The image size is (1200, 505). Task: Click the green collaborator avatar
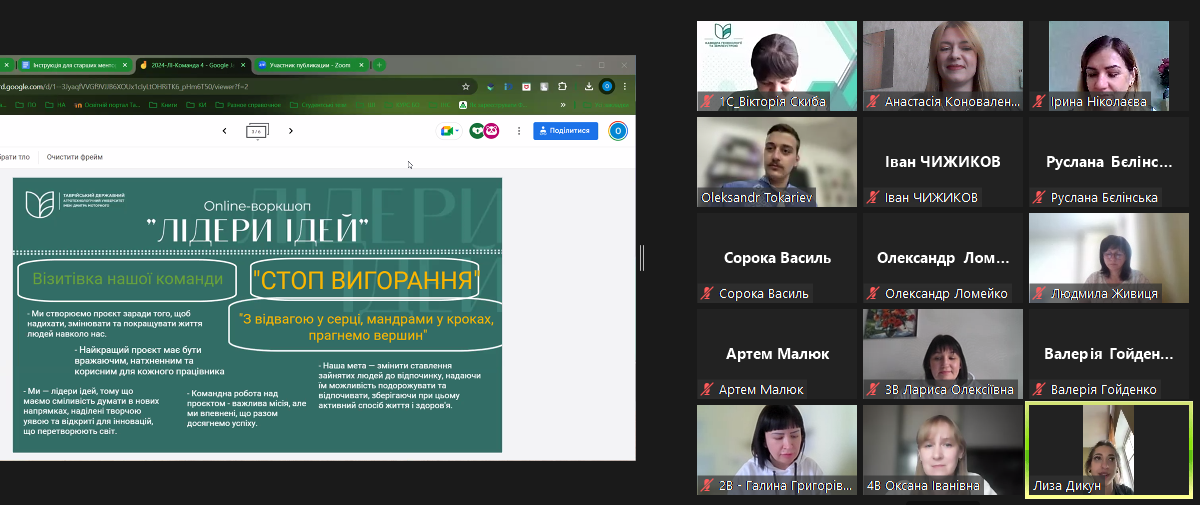tap(477, 131)
